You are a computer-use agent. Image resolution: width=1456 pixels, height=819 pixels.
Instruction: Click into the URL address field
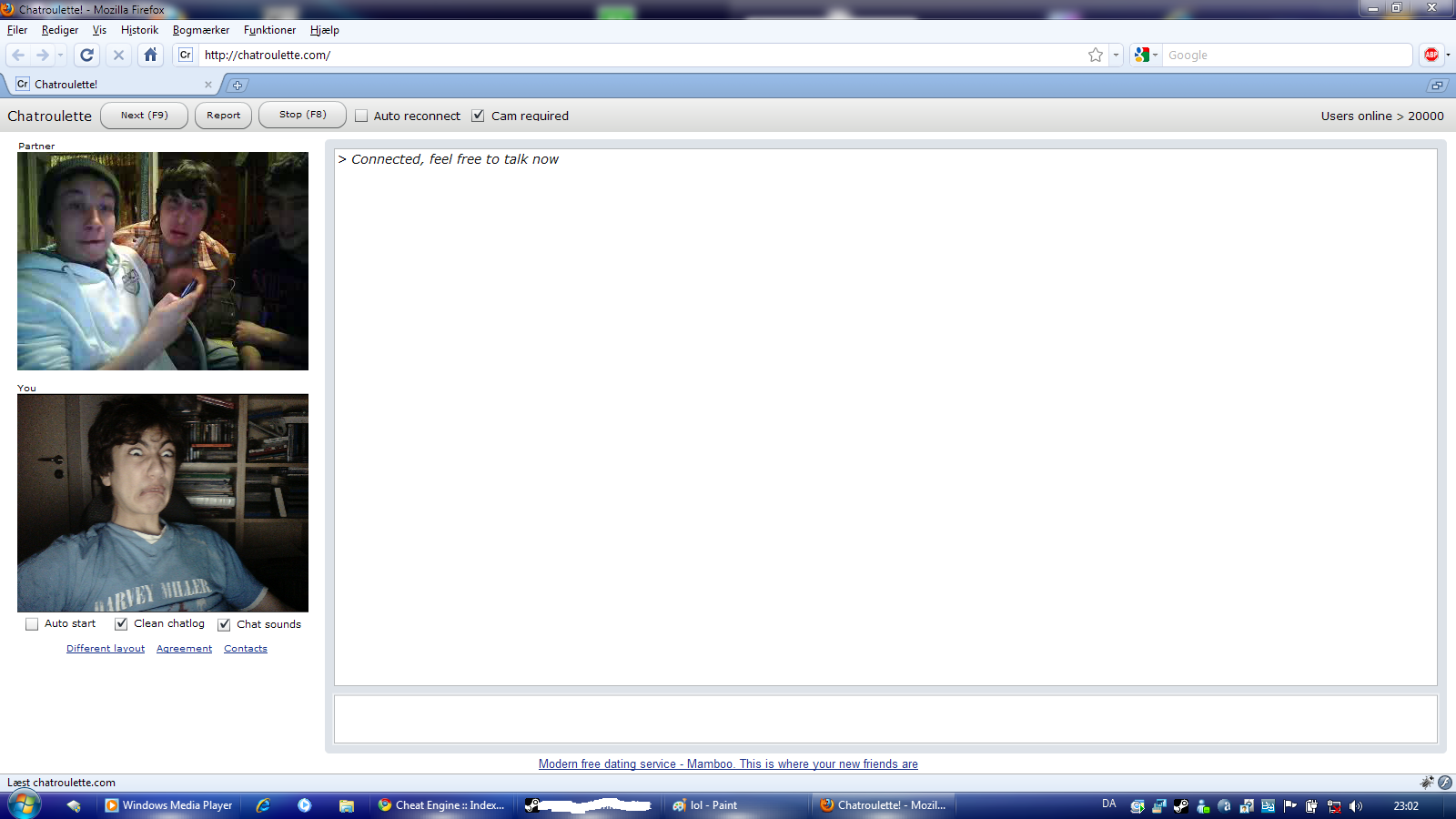[642, 55]
